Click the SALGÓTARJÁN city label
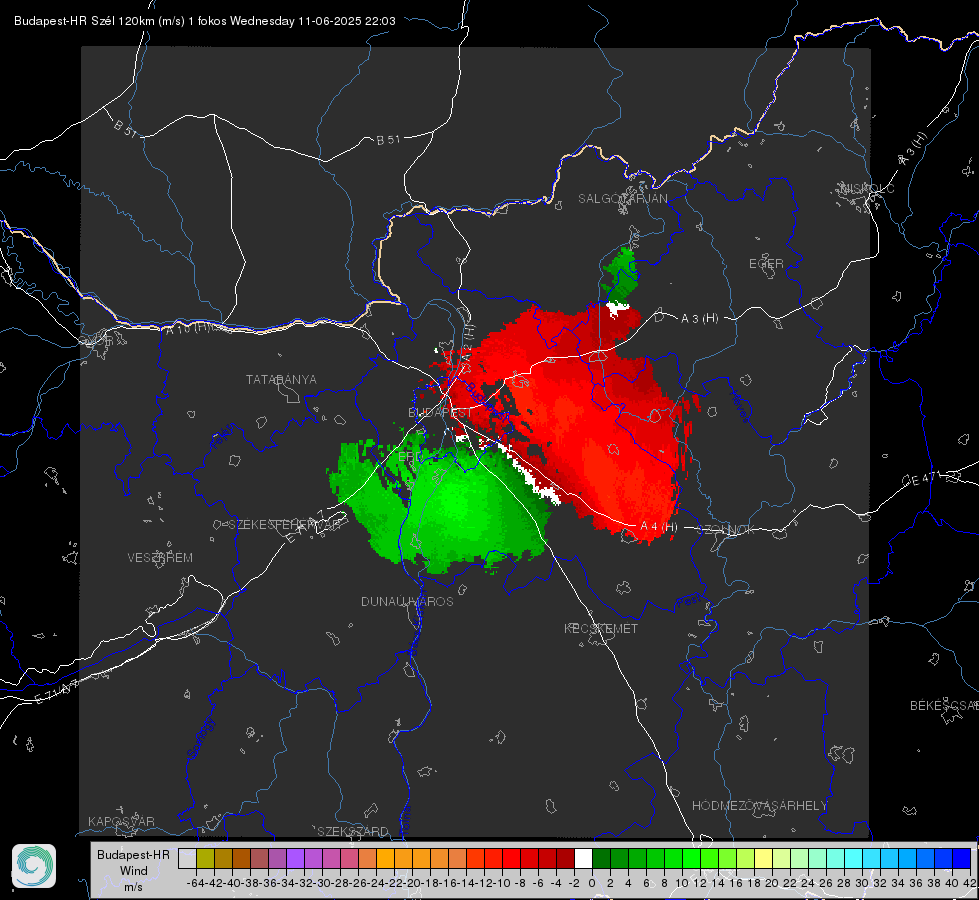Image resolution: width=979 pixels, height=900 pixels. pyautogui.click(x=622, y=199)
